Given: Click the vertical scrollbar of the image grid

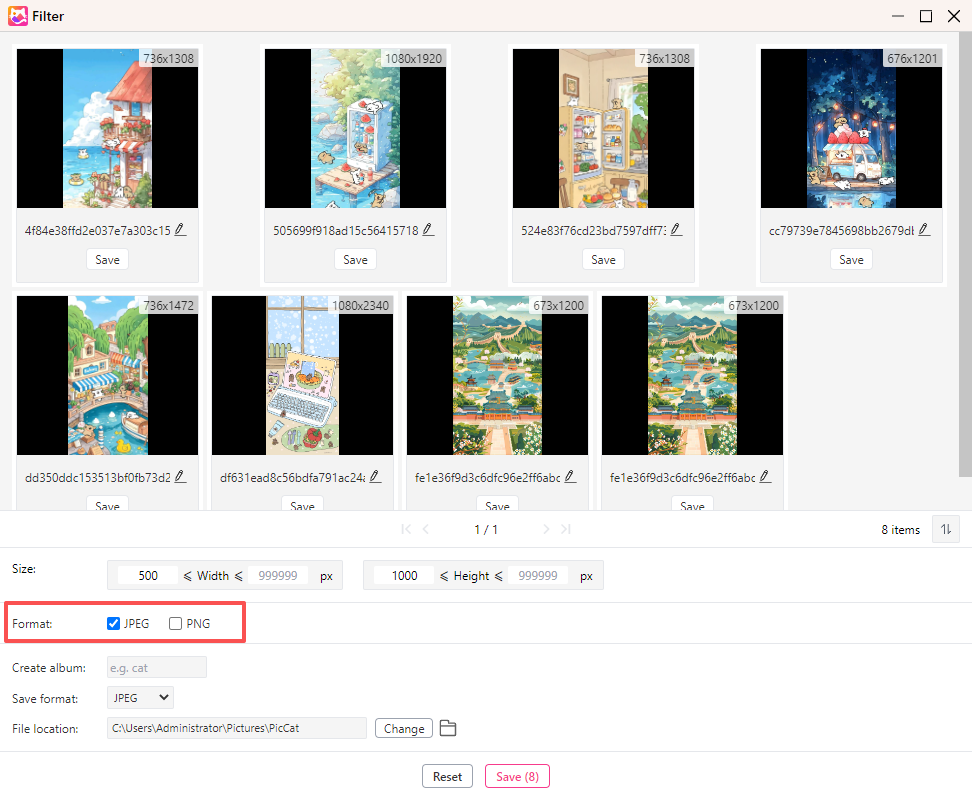Looking at the screenshot, I should click(x=965, y=254).
